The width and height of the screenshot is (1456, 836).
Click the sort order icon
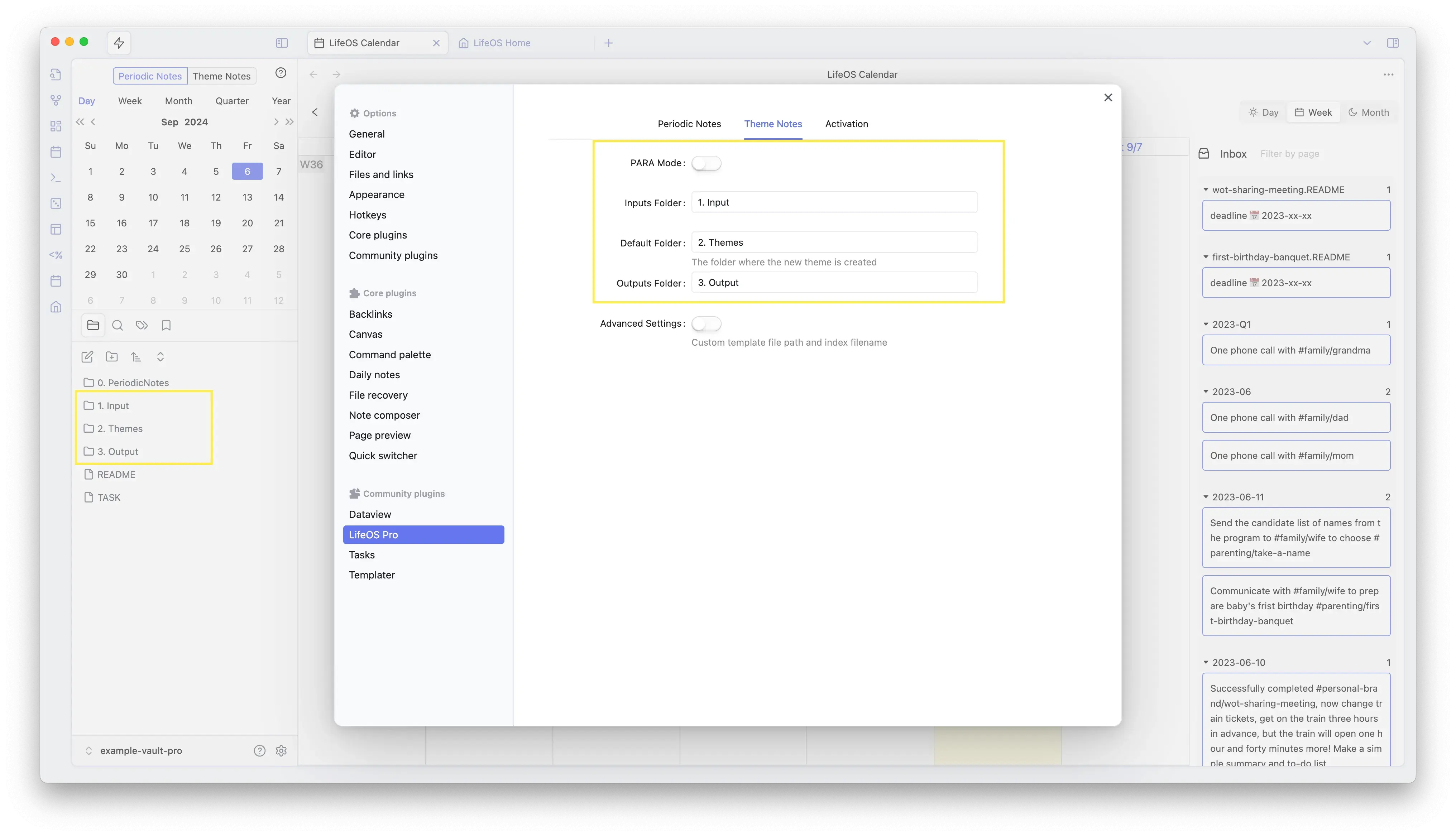click(136, 356)
